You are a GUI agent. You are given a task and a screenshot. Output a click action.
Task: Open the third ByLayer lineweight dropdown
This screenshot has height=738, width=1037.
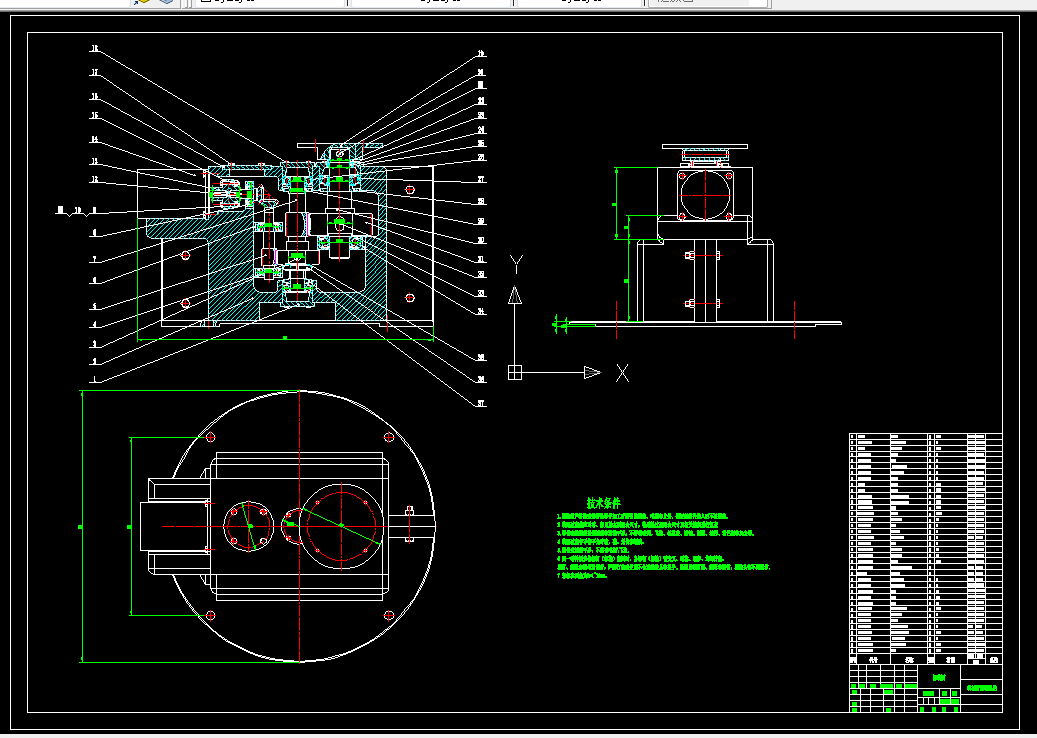click(579, 2)
